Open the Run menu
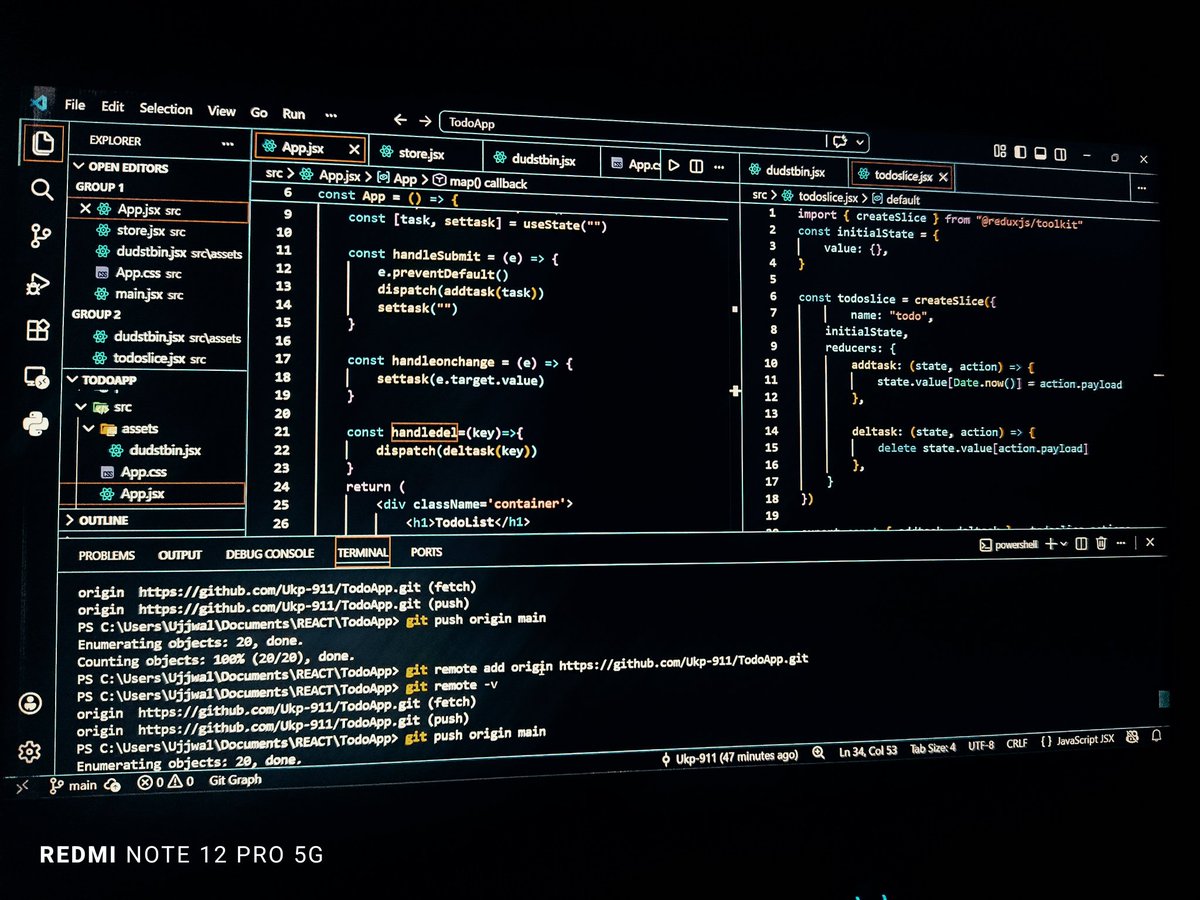Viewport: 1200px width, 900px height. point(293,113)
